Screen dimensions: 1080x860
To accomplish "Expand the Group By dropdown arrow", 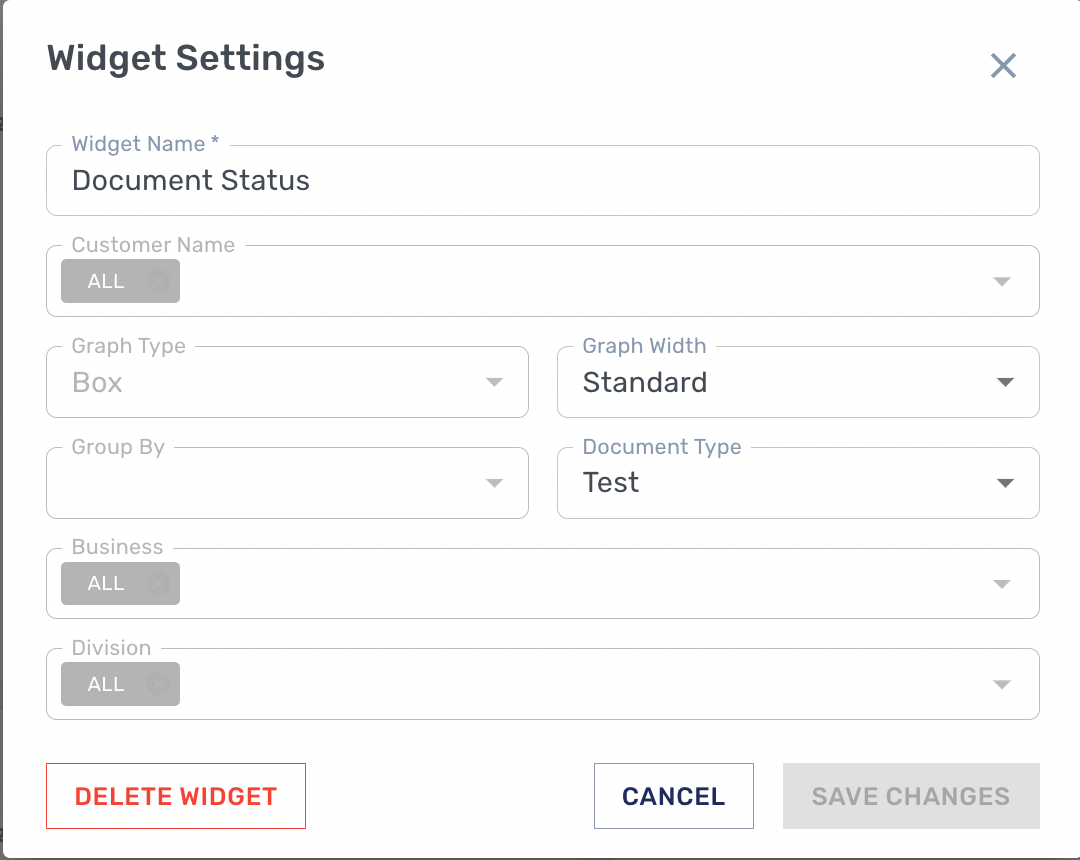I will pos(493,484).
